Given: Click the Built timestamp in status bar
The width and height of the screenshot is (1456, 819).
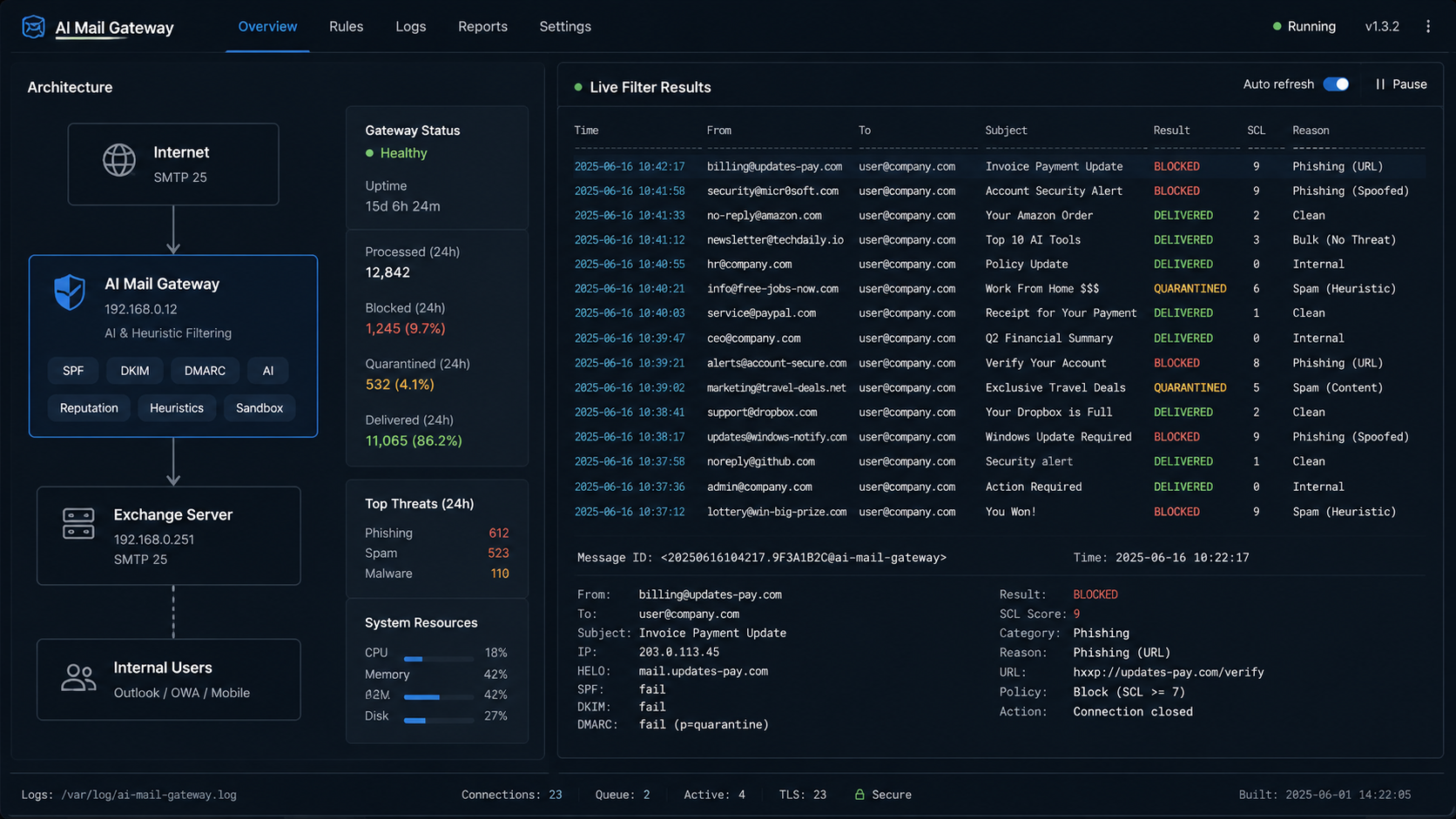Looking at the screenshot, I should coord(1325,795).
